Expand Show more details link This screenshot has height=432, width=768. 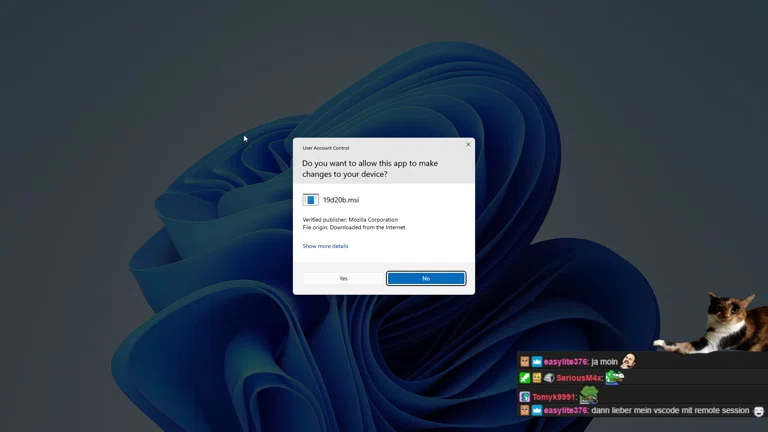click(325, 246)
